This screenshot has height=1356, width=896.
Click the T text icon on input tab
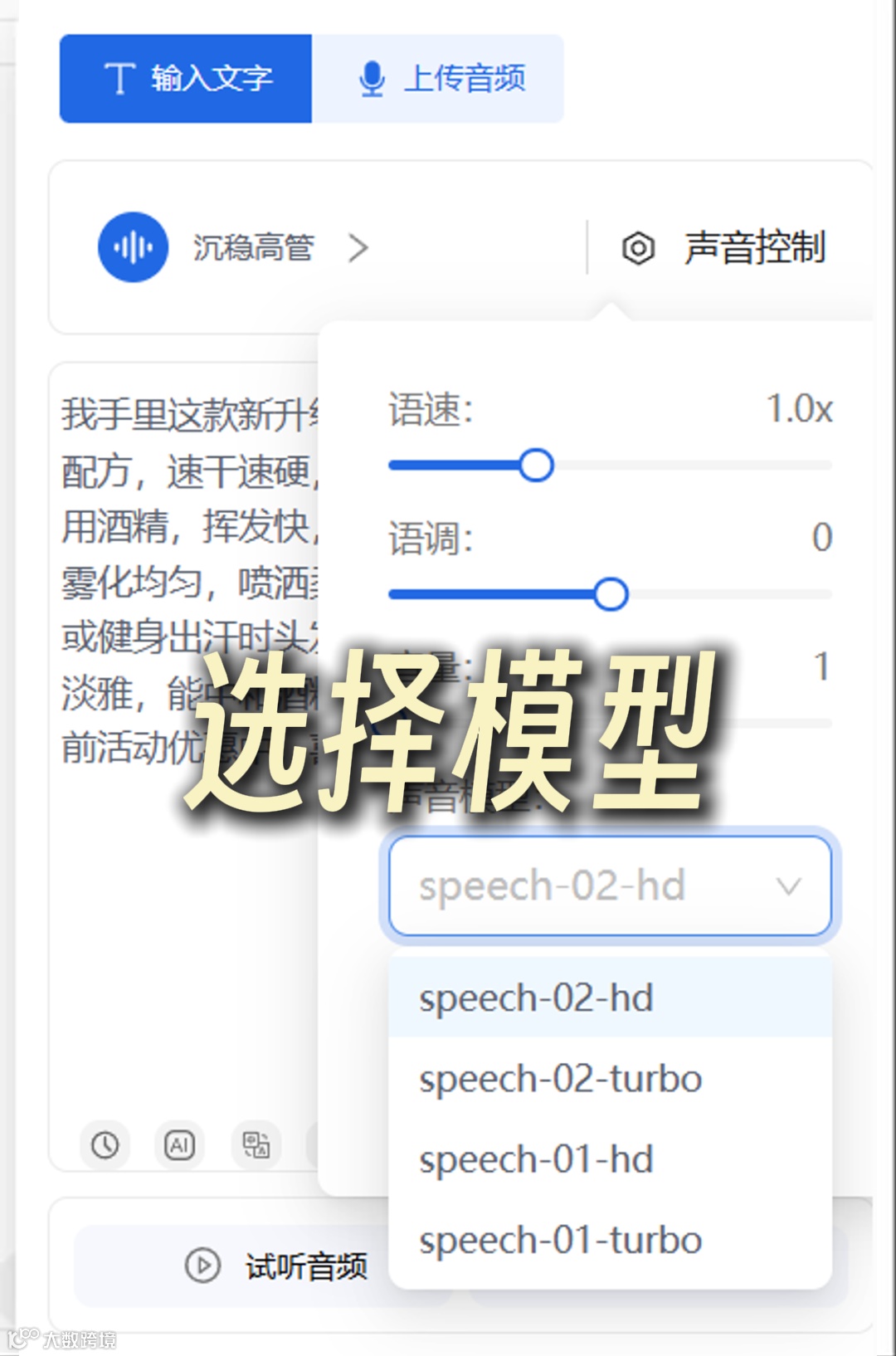pyautogui.click(x=119, y=79)
